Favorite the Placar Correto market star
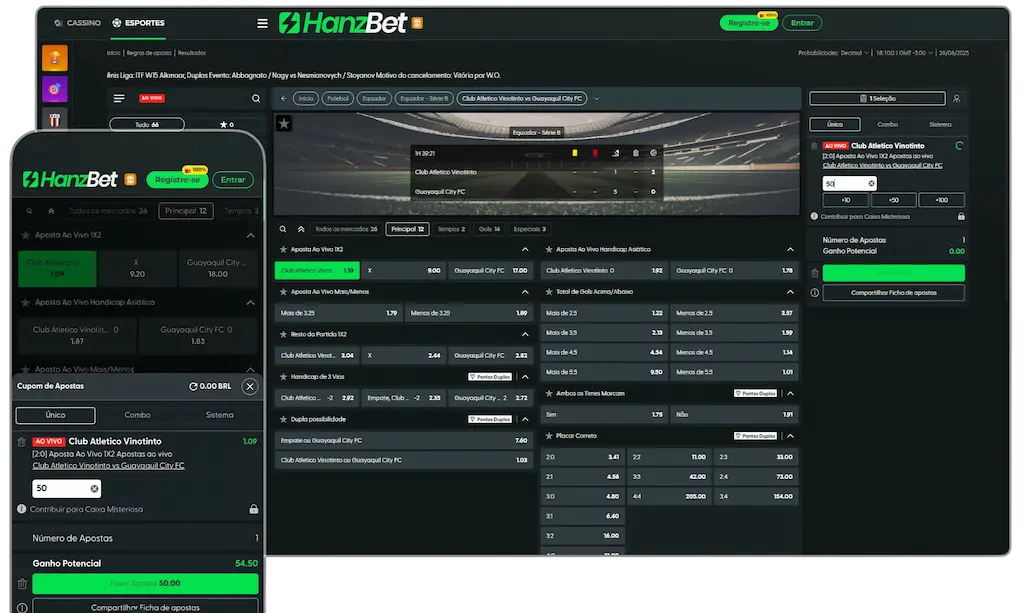Screen dimensions: 1024x613 pos(549,435)
